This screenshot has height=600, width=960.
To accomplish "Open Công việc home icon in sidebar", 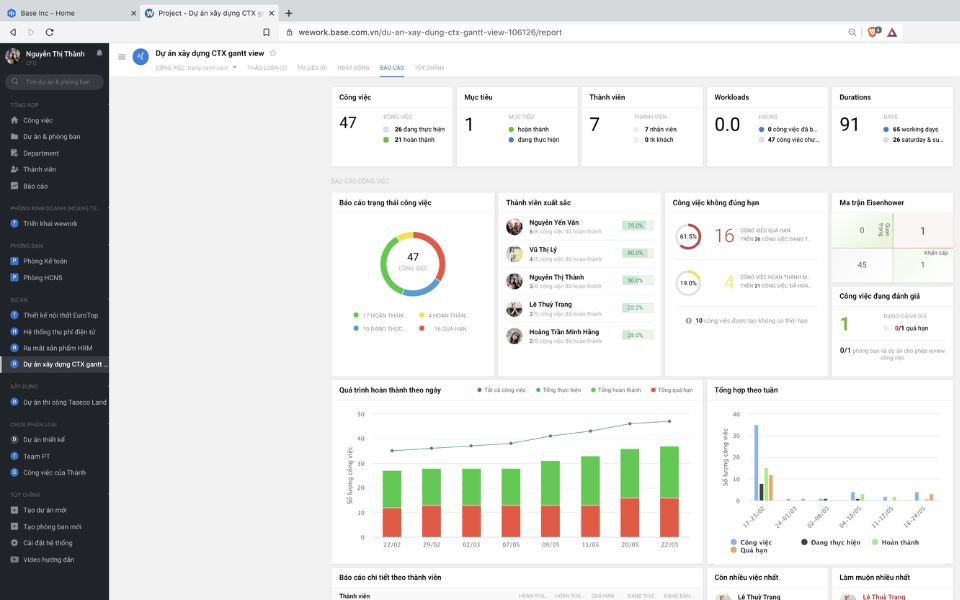I will [14, 120].
